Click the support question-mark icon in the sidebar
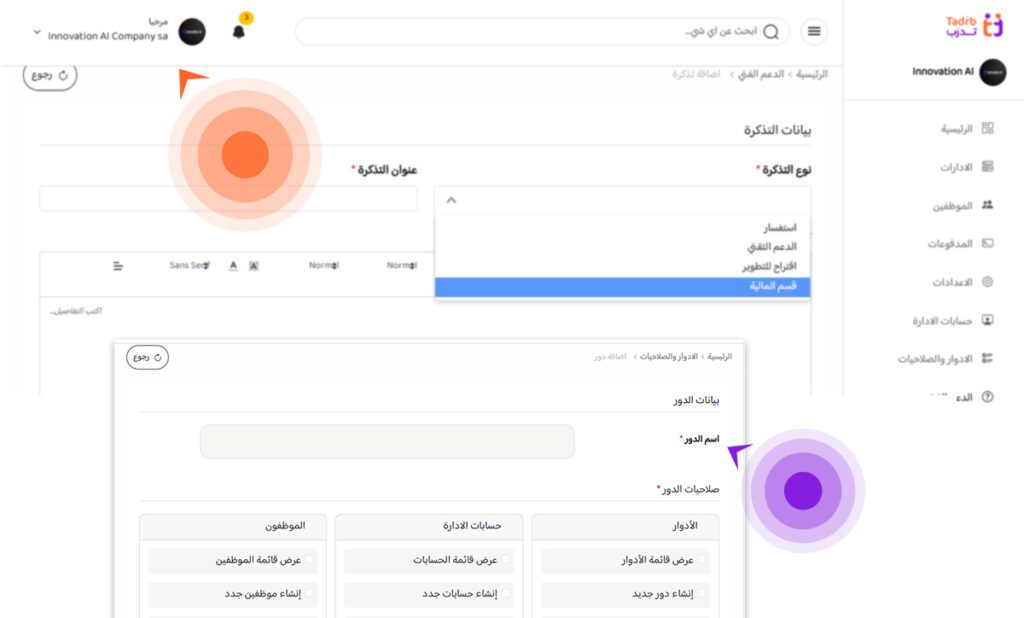 tap(987, 397)
